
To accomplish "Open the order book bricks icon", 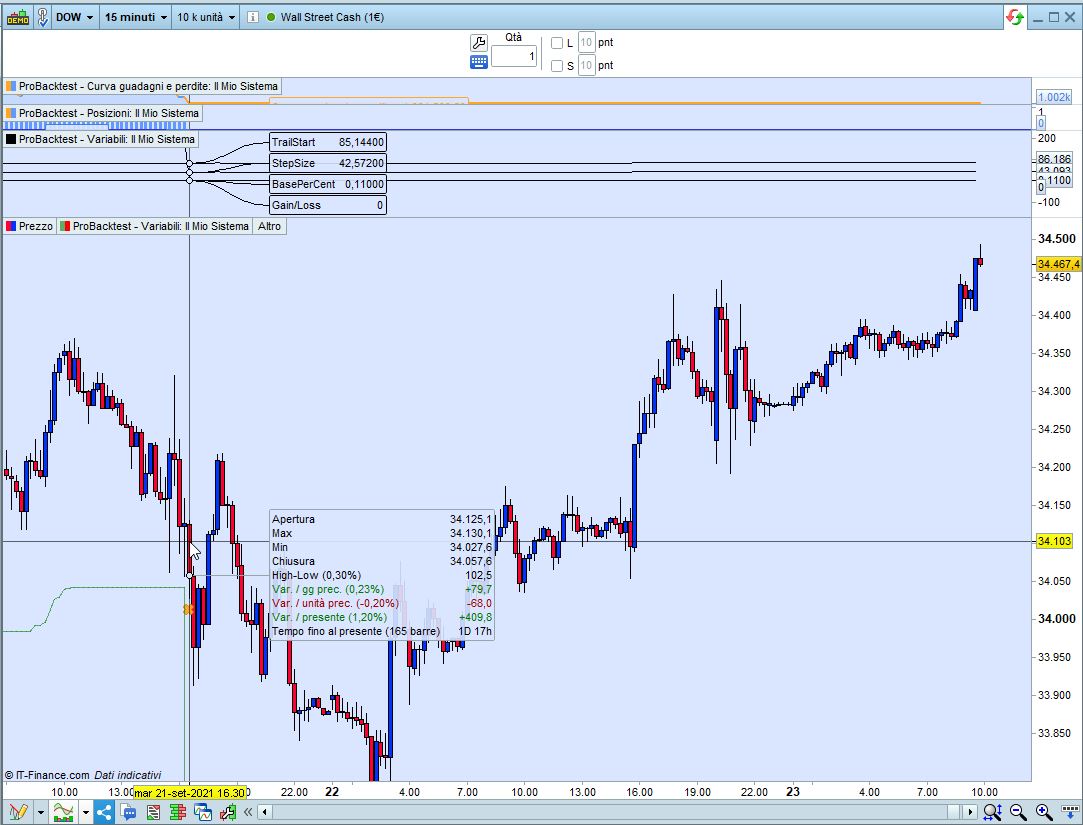I will [x=178, y=812].
